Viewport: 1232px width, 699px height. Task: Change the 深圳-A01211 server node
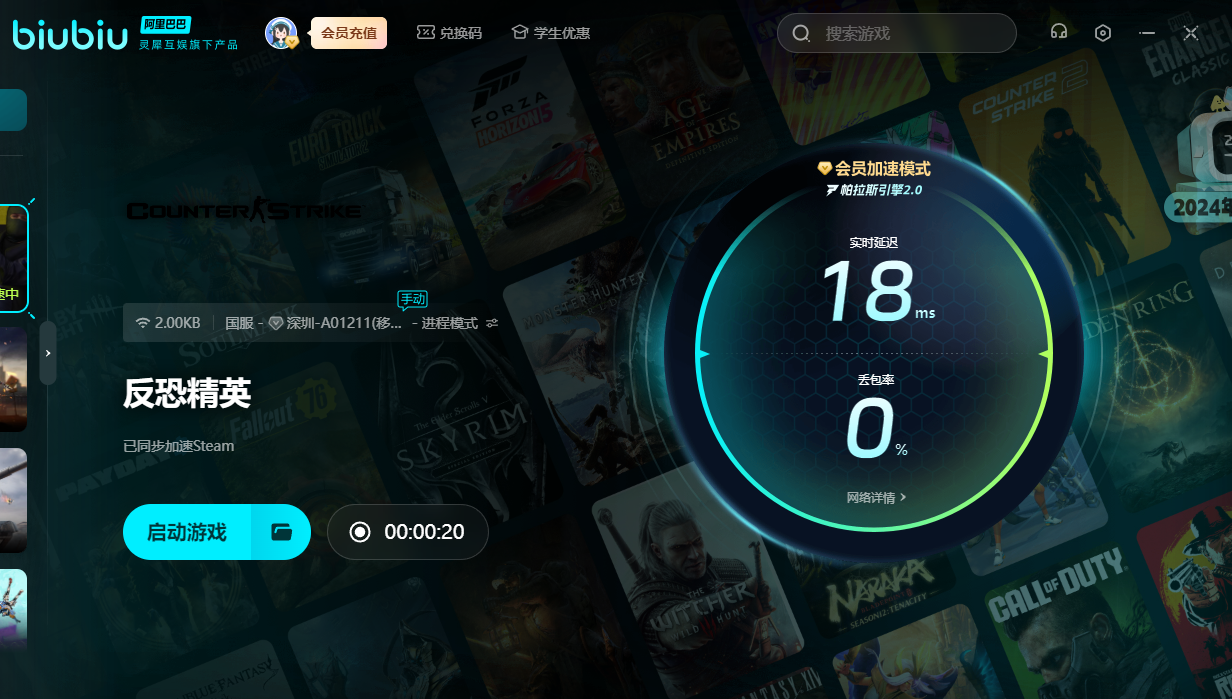point(336,323)
